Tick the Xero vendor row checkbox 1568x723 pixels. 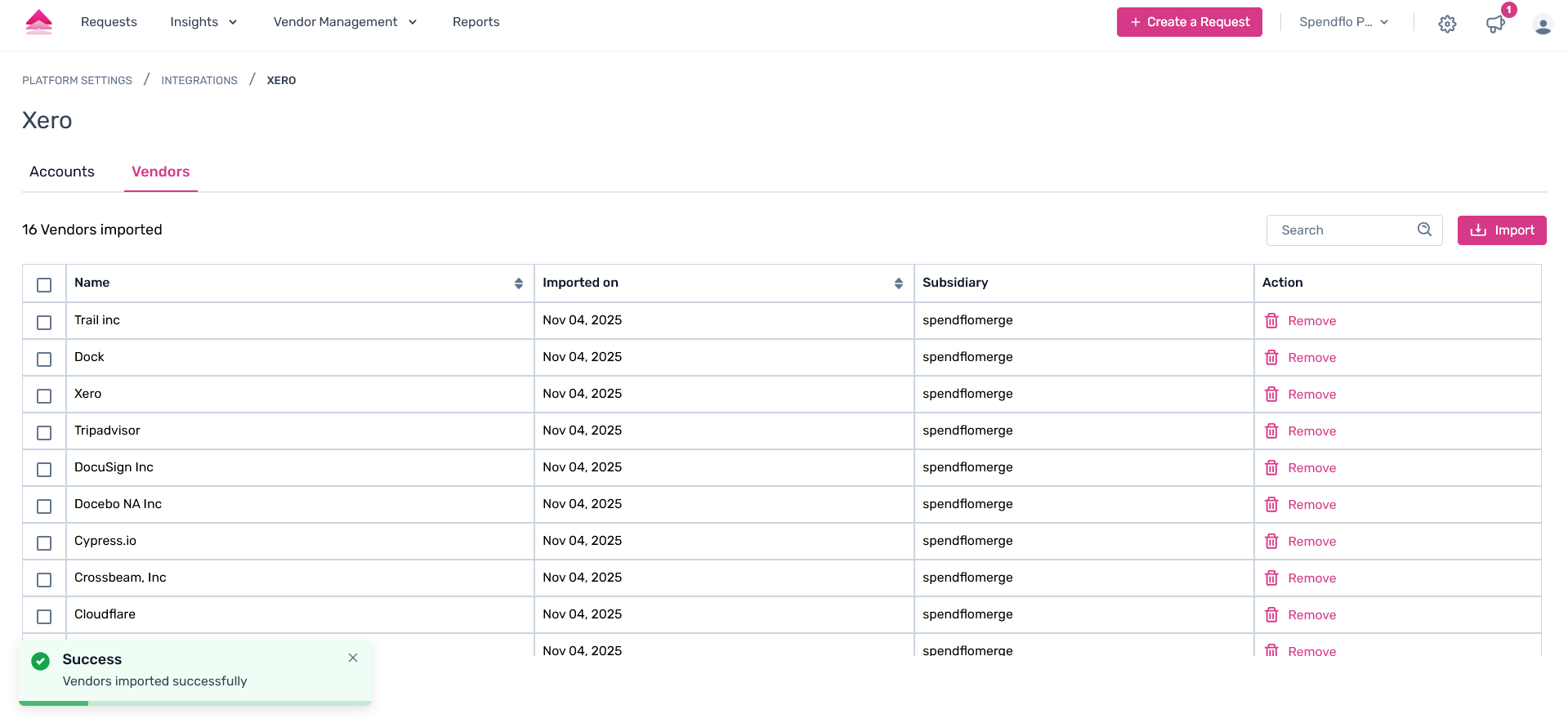point(44,396)
